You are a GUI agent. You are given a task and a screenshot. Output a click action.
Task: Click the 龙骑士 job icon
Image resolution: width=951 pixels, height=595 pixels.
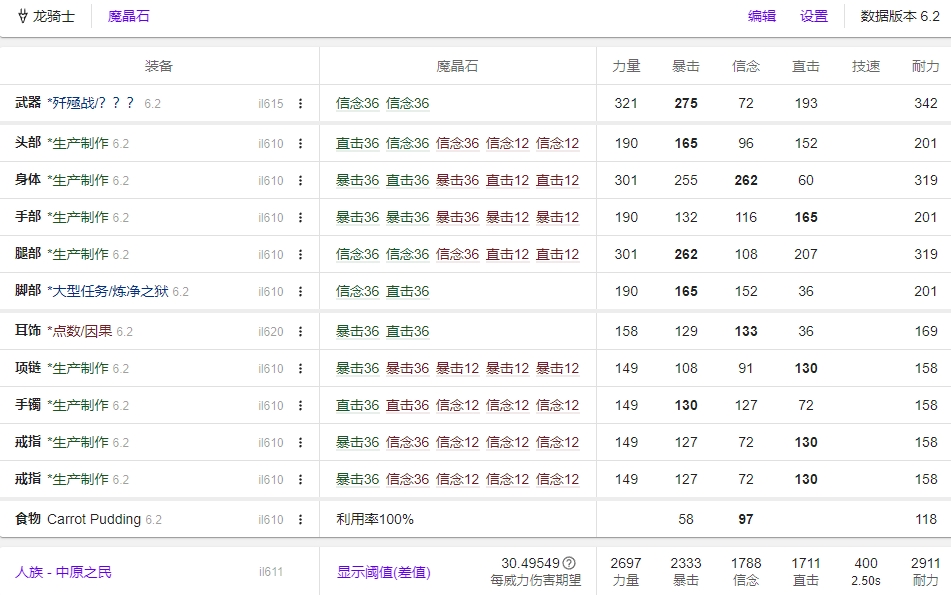[x=23, y=16]
